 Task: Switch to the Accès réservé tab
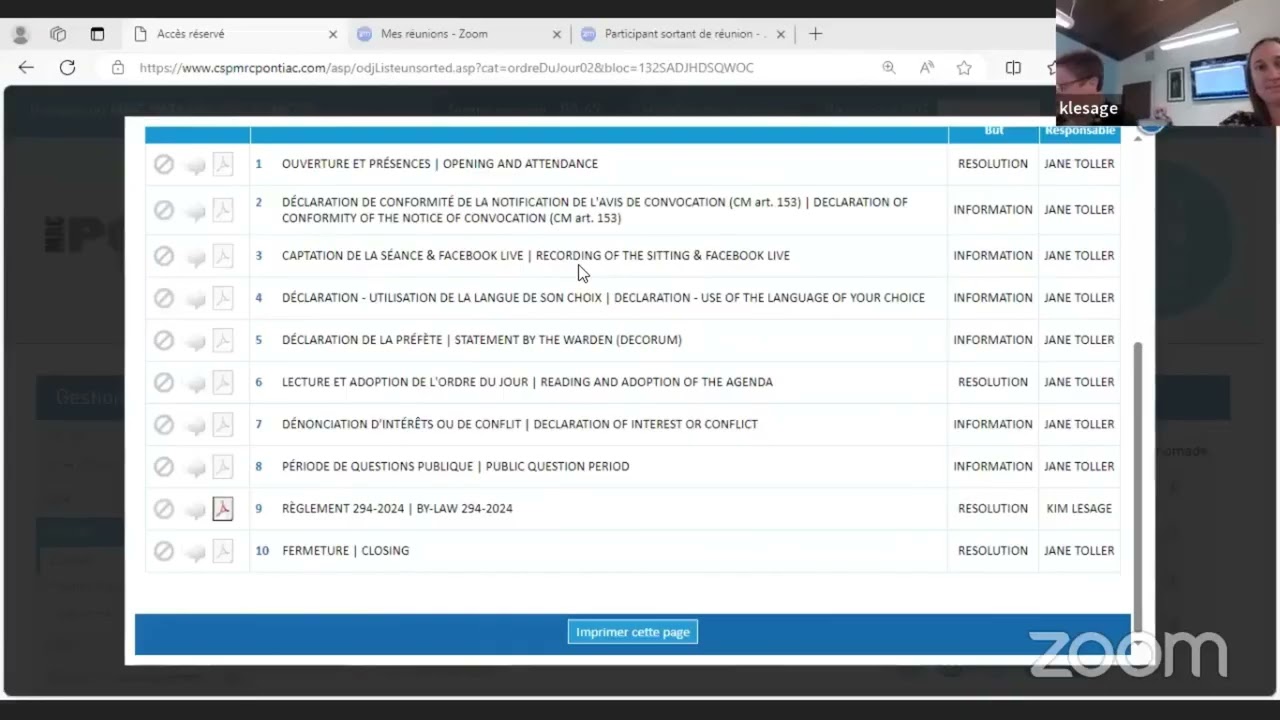(x=235, y=34)
